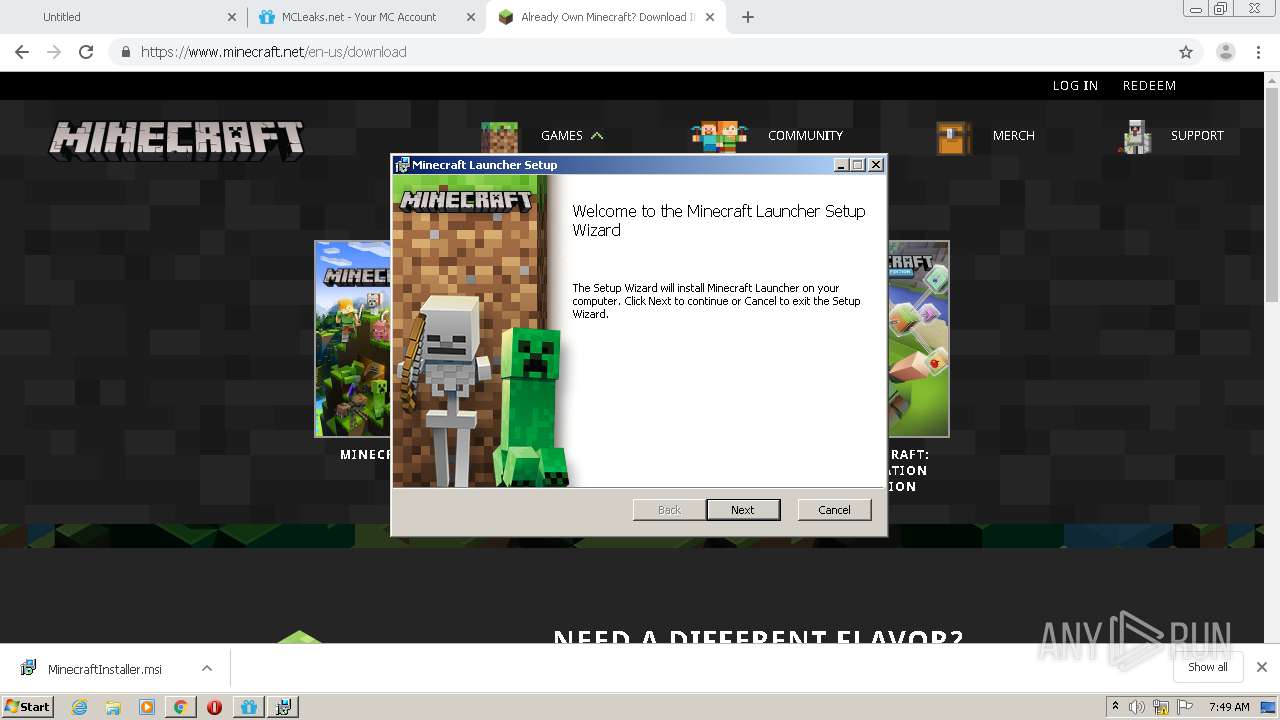Open the Chrome profile avatar menu
Screen dimensions: 1280x720
click(1225, 52)
